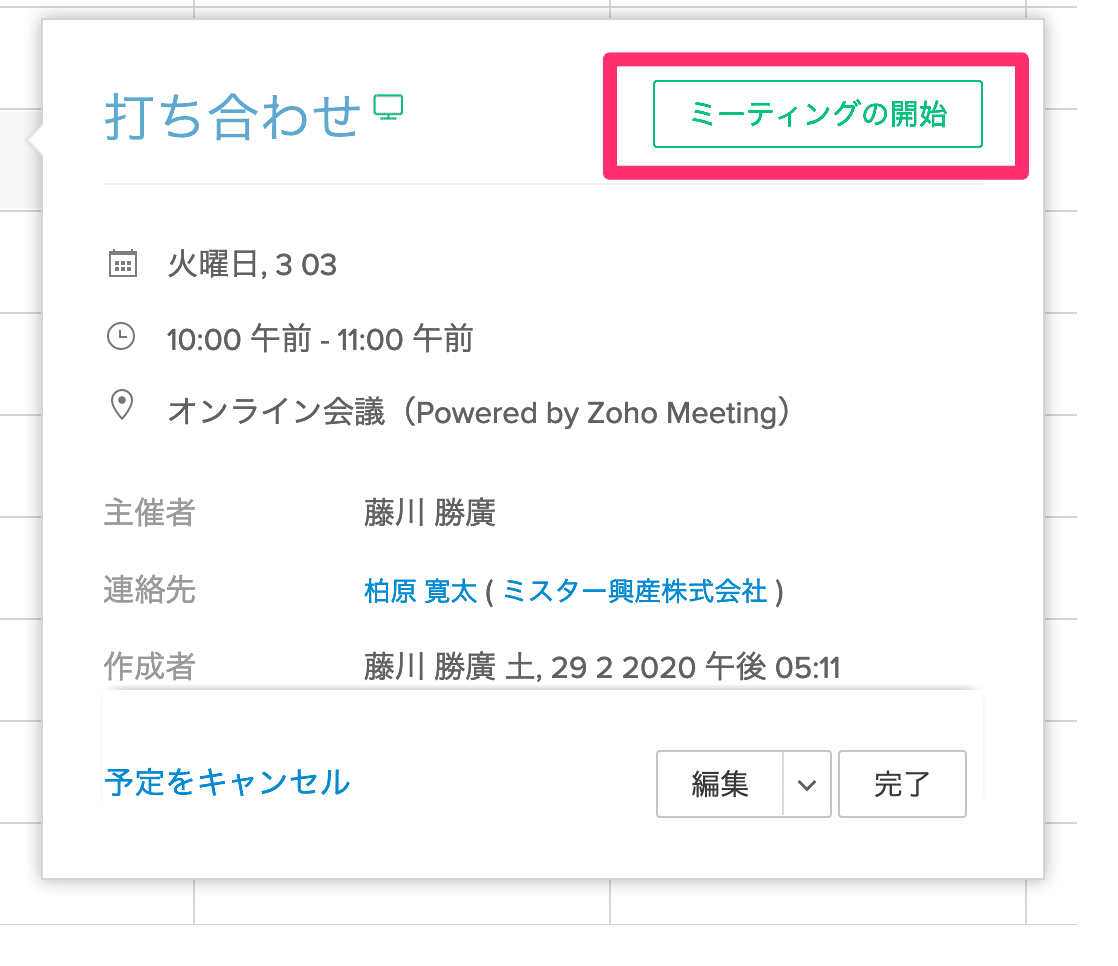Click the 完了 done button
This screenshot has width=1118, height=966.
pos(902,783)
